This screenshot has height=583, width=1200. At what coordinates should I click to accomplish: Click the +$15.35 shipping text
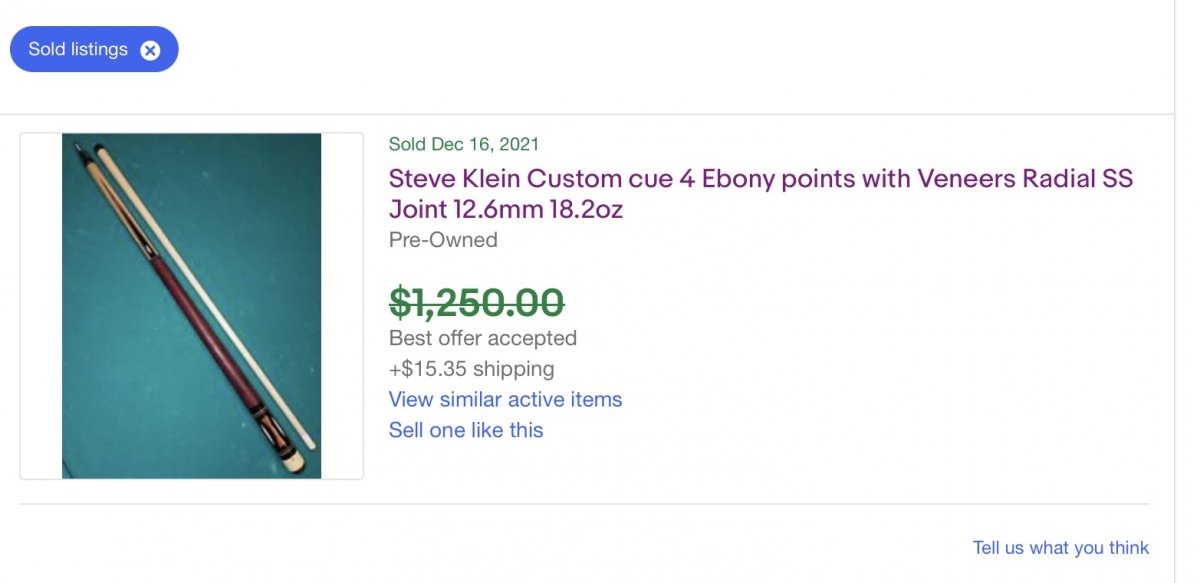click(x=471, y=369)
